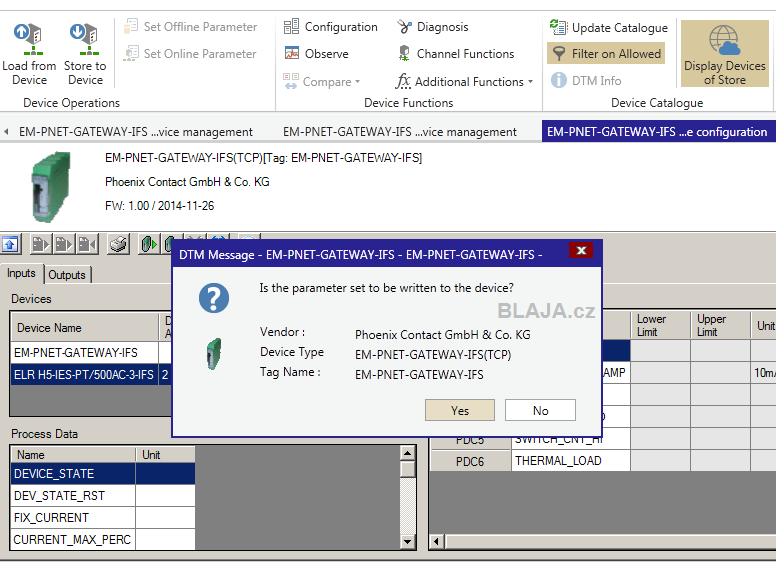Open Channel Functions
The width and height of the screenshot is (776, 562).
tap(456, 53)
